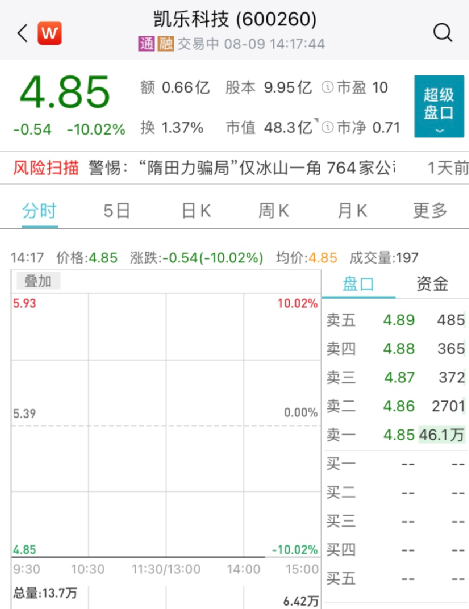Select the 卖四 row at 4.88

click(x=396, y=349)
